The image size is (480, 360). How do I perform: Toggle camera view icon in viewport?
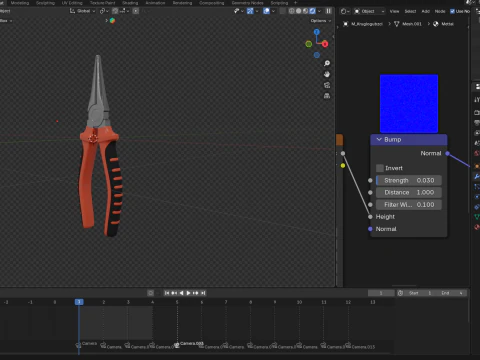pos(327,85)
